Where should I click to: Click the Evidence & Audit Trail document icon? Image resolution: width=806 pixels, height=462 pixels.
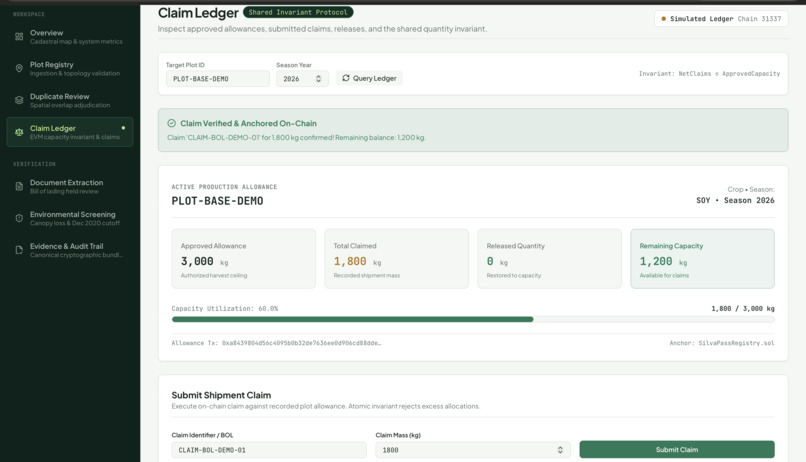pyautogui.click(x=19, y=250)
